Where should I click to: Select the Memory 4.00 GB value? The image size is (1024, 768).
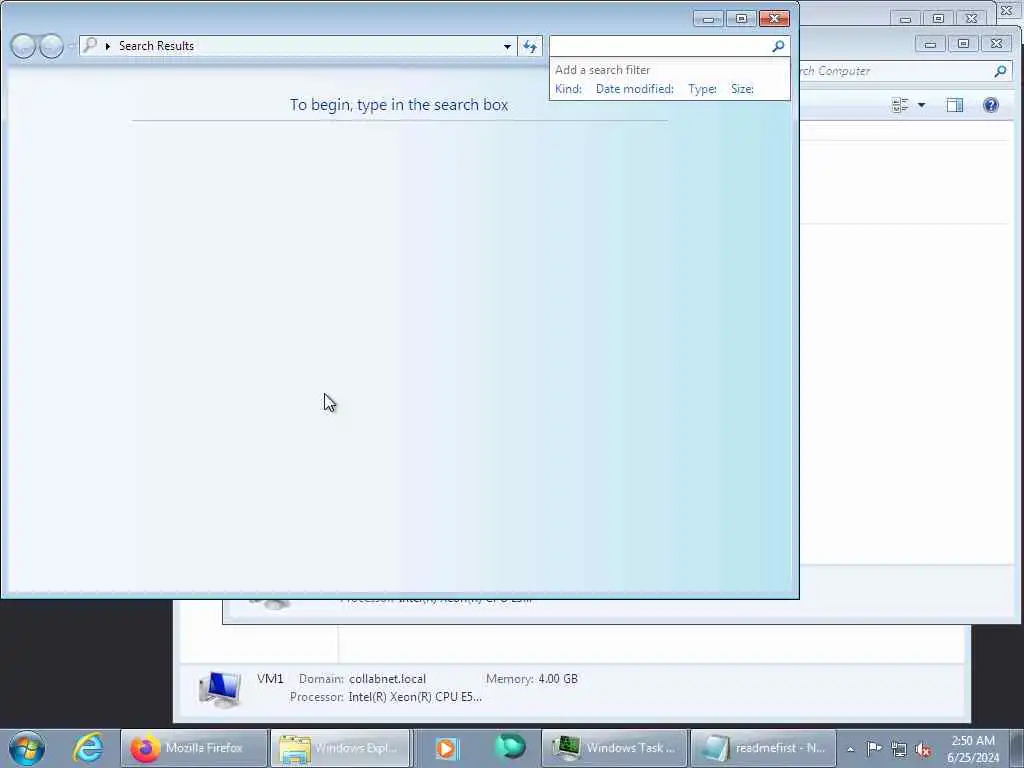pyautogui.click(x=558, y=679)
